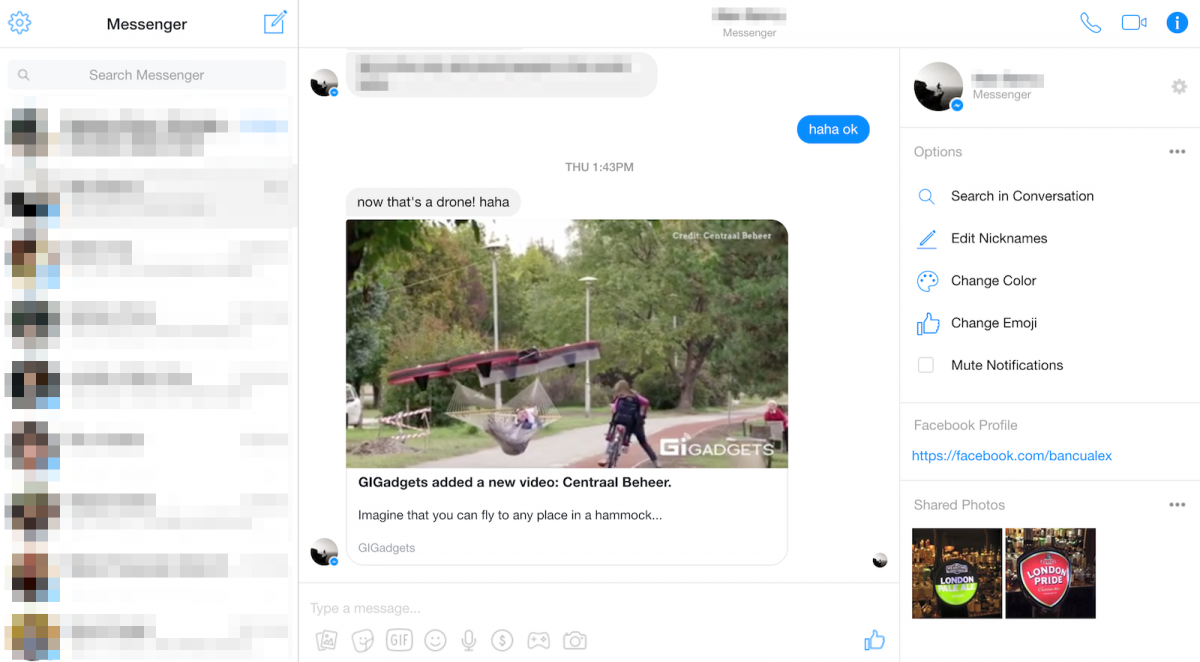Send a thumbs-up like
The height and width of the screenshot is (662, 1200).
(874, 640)
